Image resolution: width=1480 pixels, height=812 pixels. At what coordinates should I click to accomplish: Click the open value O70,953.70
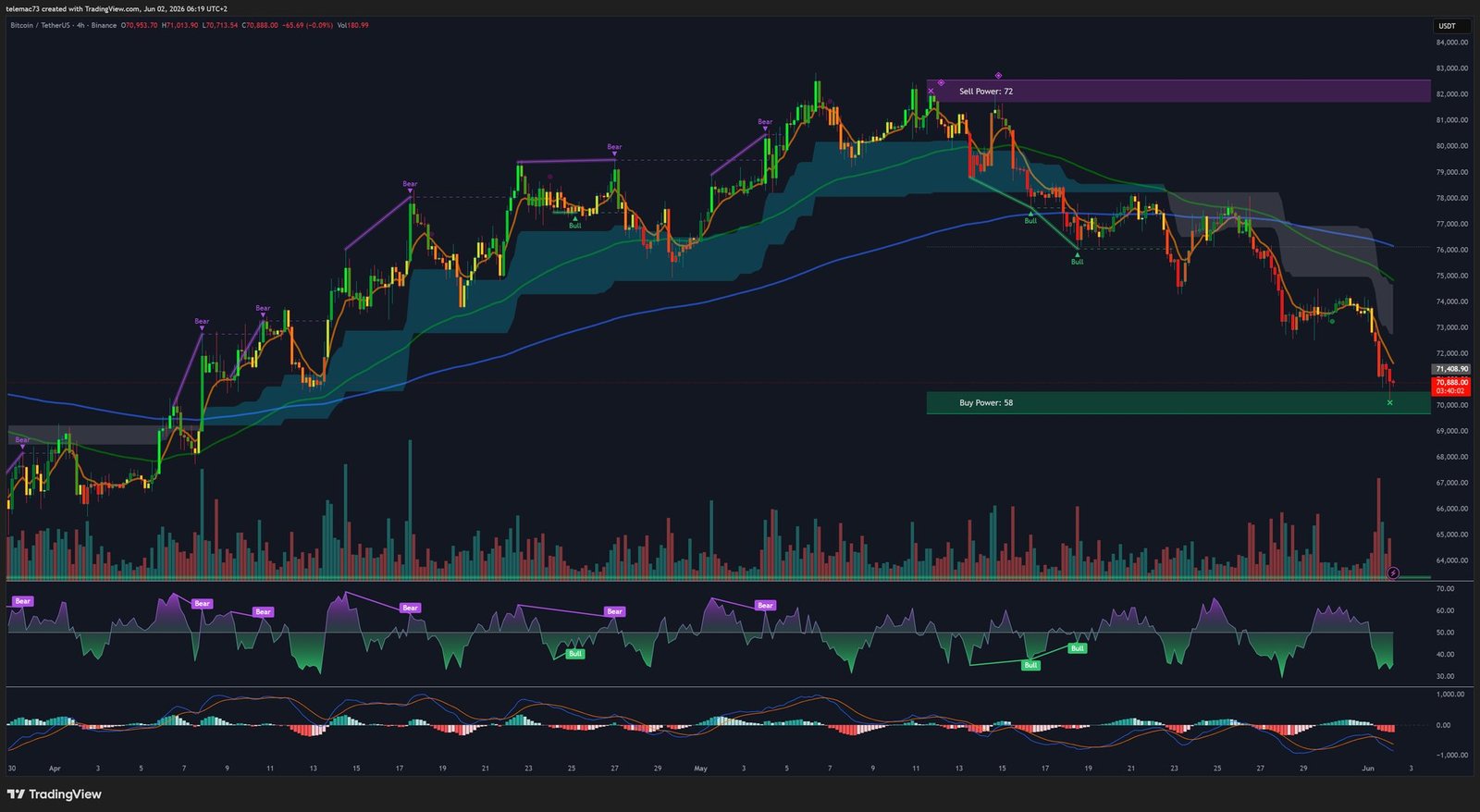pos(139,25)
